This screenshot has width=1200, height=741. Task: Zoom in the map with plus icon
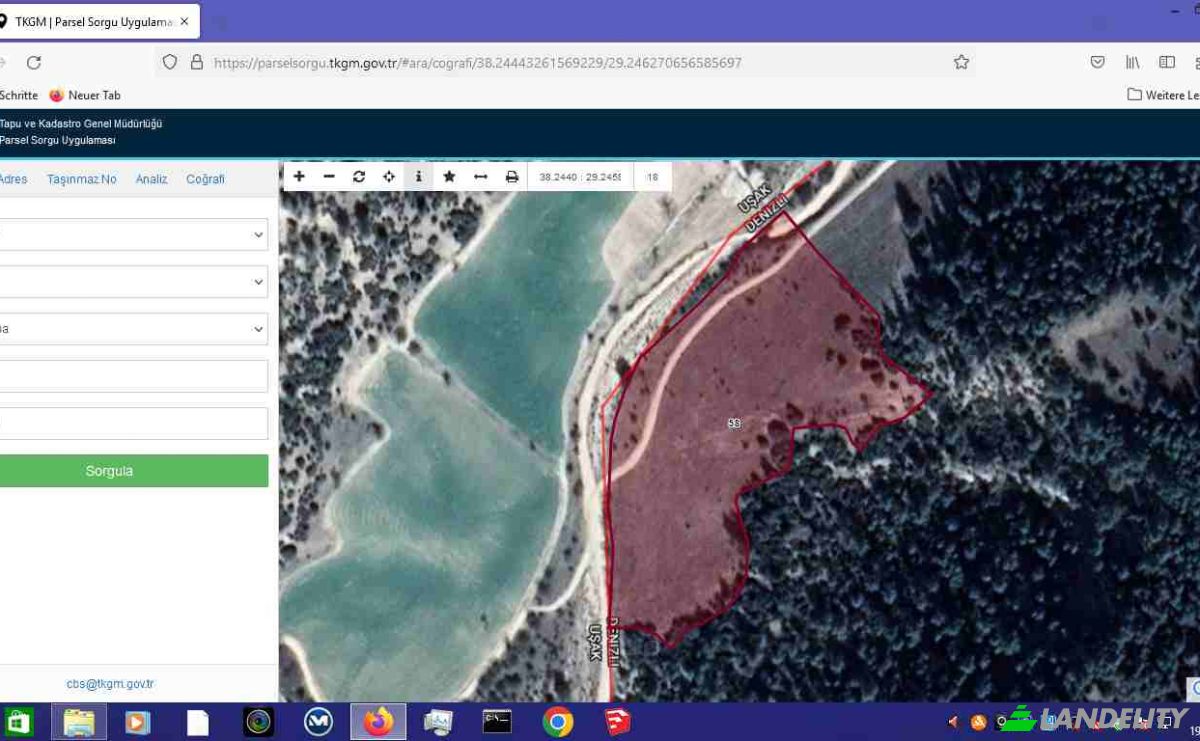(299, 176)
